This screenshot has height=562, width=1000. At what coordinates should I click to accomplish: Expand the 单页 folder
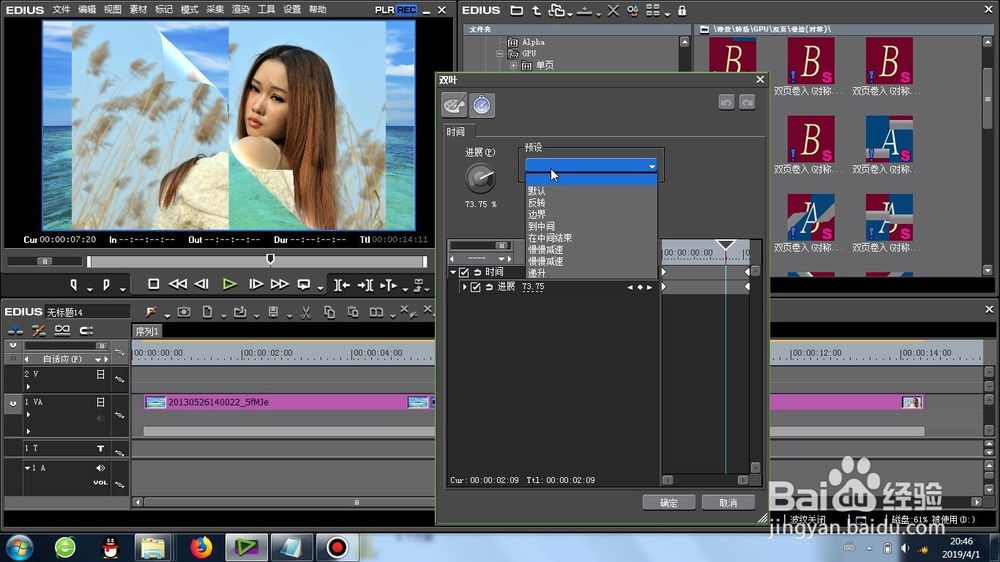[513, 65]
